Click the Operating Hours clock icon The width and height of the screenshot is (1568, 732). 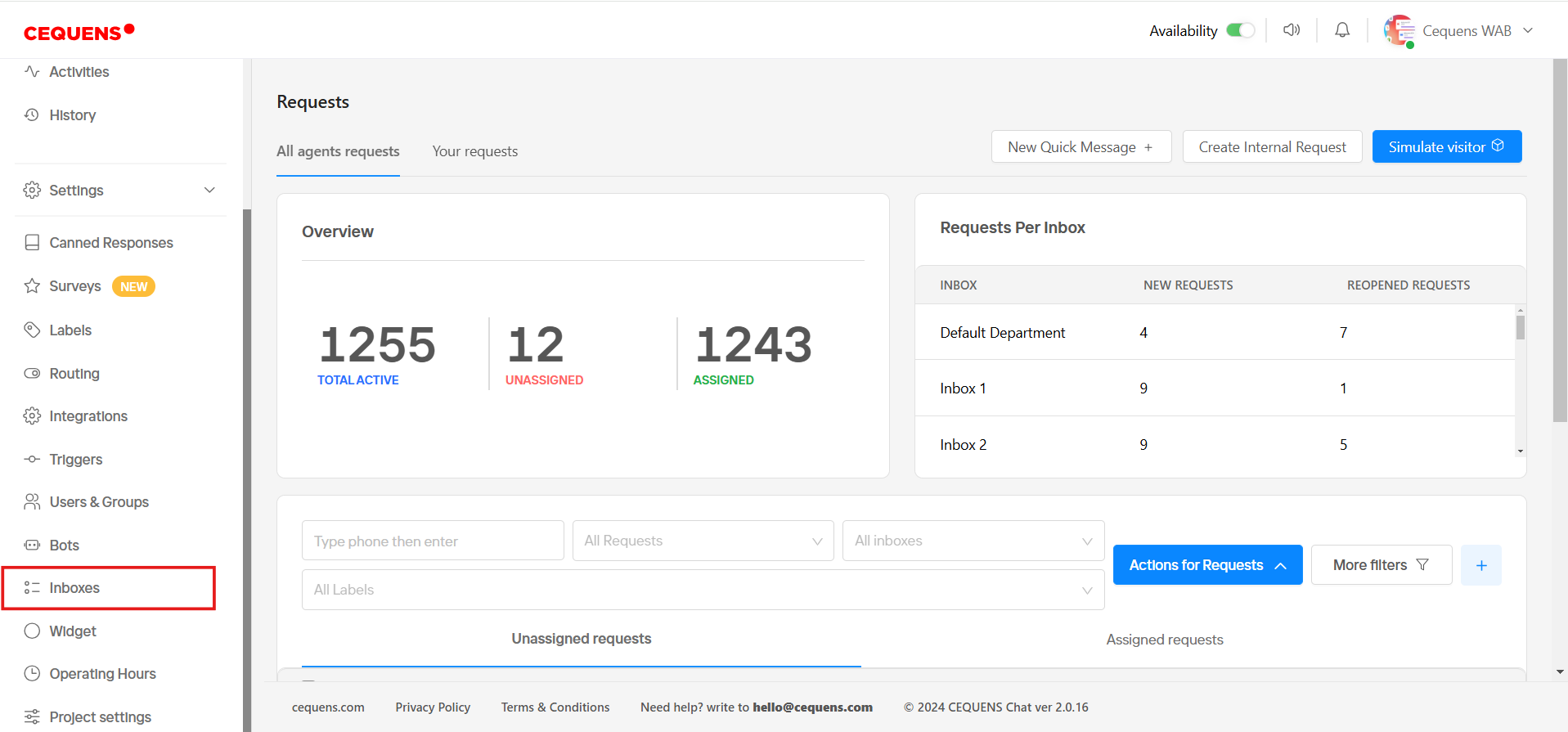pos(32,674)
